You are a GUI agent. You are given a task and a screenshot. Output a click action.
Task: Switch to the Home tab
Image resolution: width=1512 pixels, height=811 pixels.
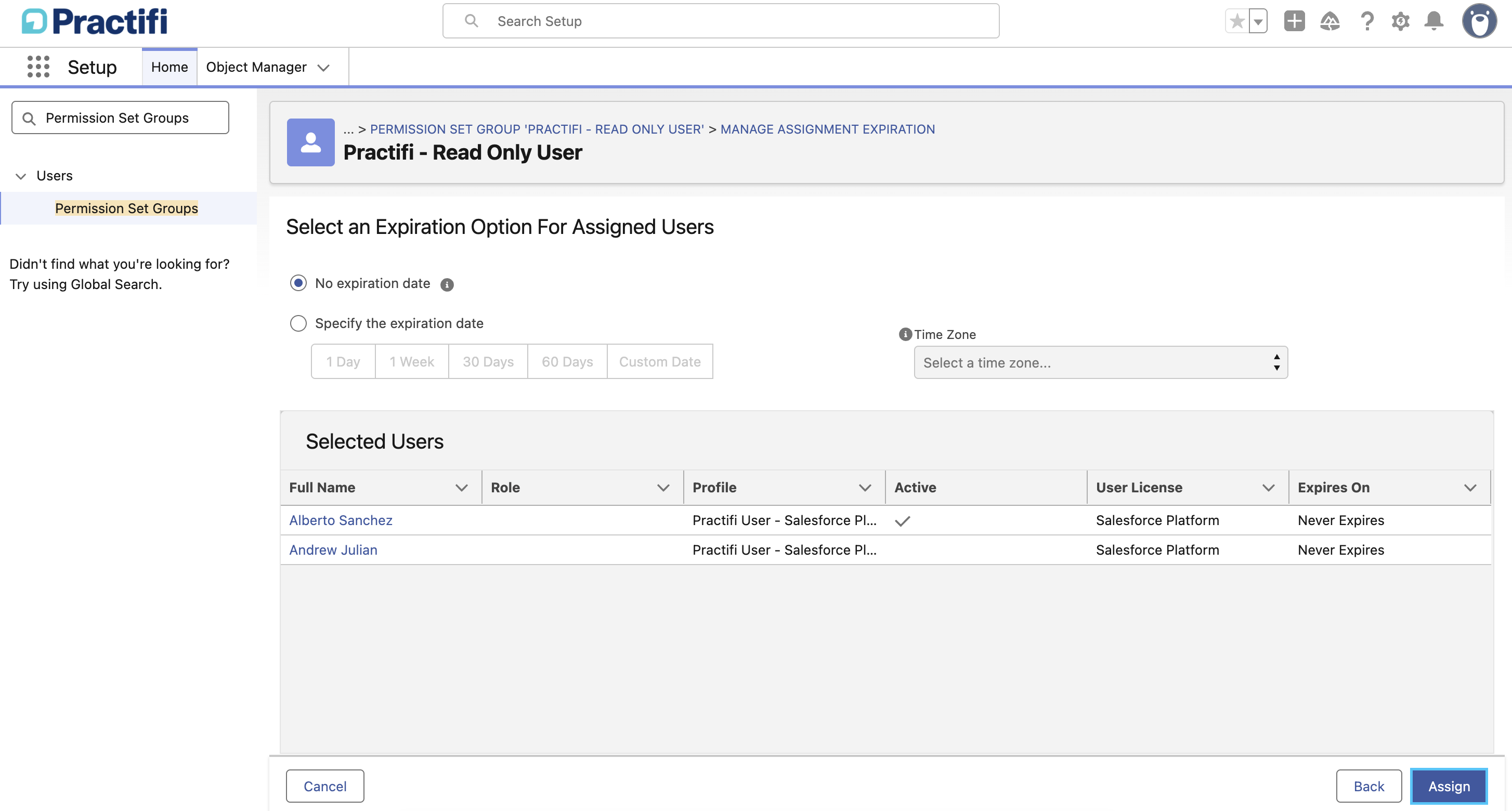[169, 67]
